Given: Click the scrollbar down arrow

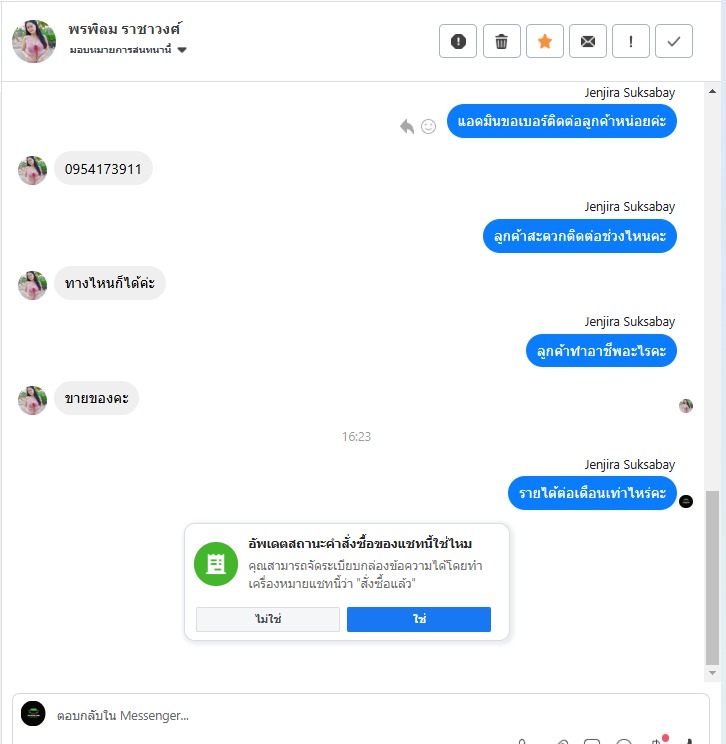Looking at the screenshot, I should (712, 673).
